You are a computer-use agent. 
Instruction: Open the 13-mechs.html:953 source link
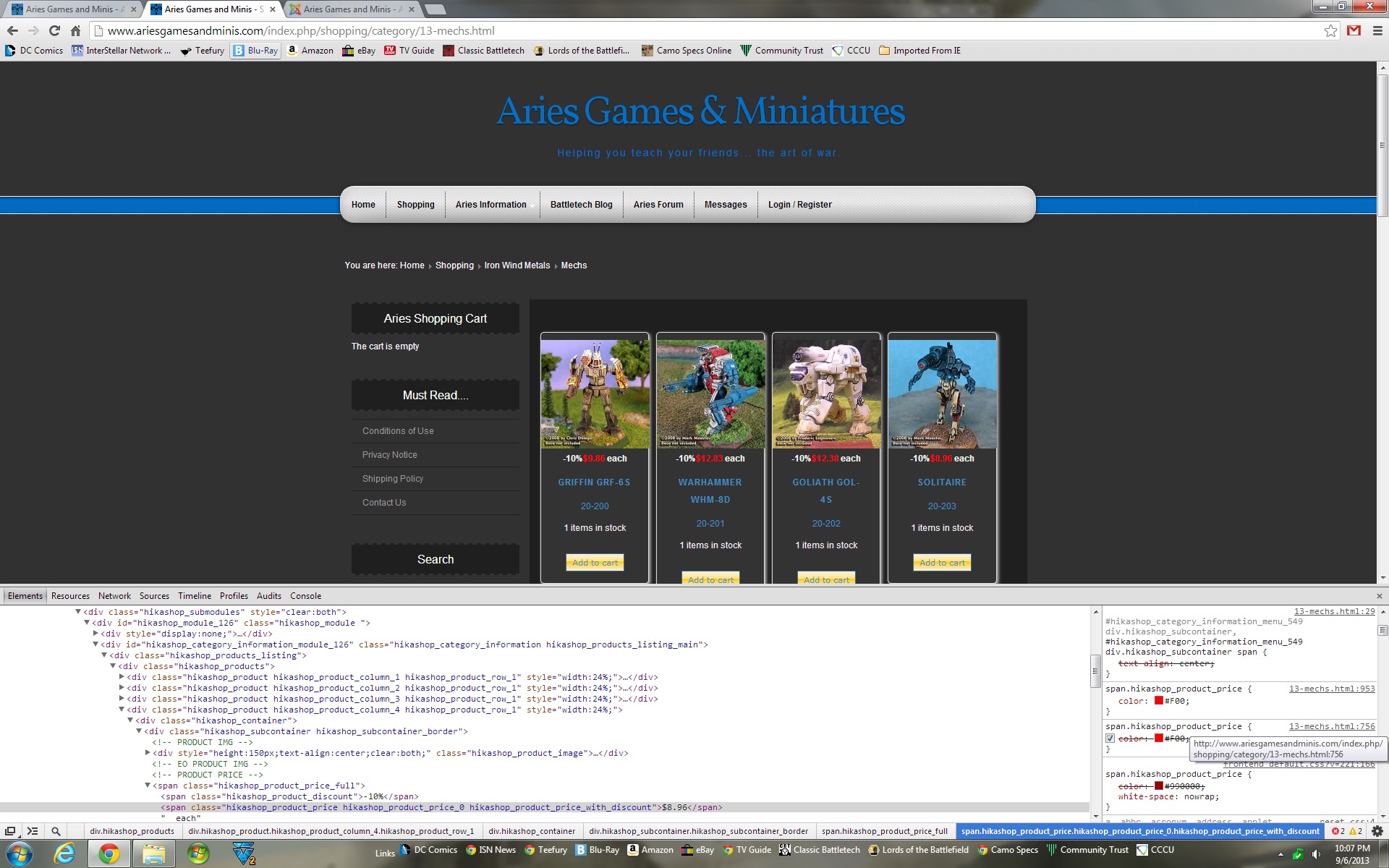[x=1331, y=689]
